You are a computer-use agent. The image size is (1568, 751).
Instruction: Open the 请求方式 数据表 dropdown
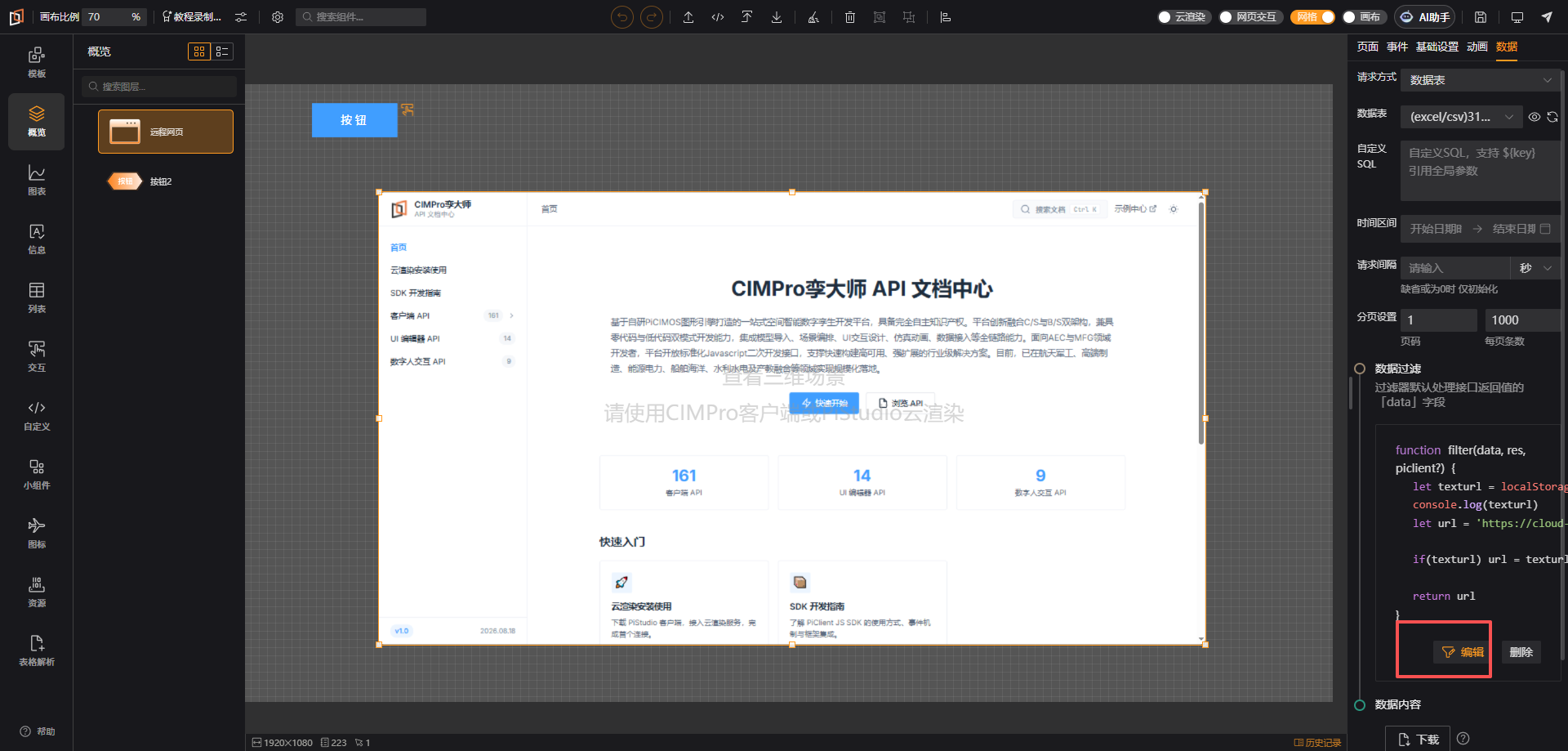[x=1481, y=80]
